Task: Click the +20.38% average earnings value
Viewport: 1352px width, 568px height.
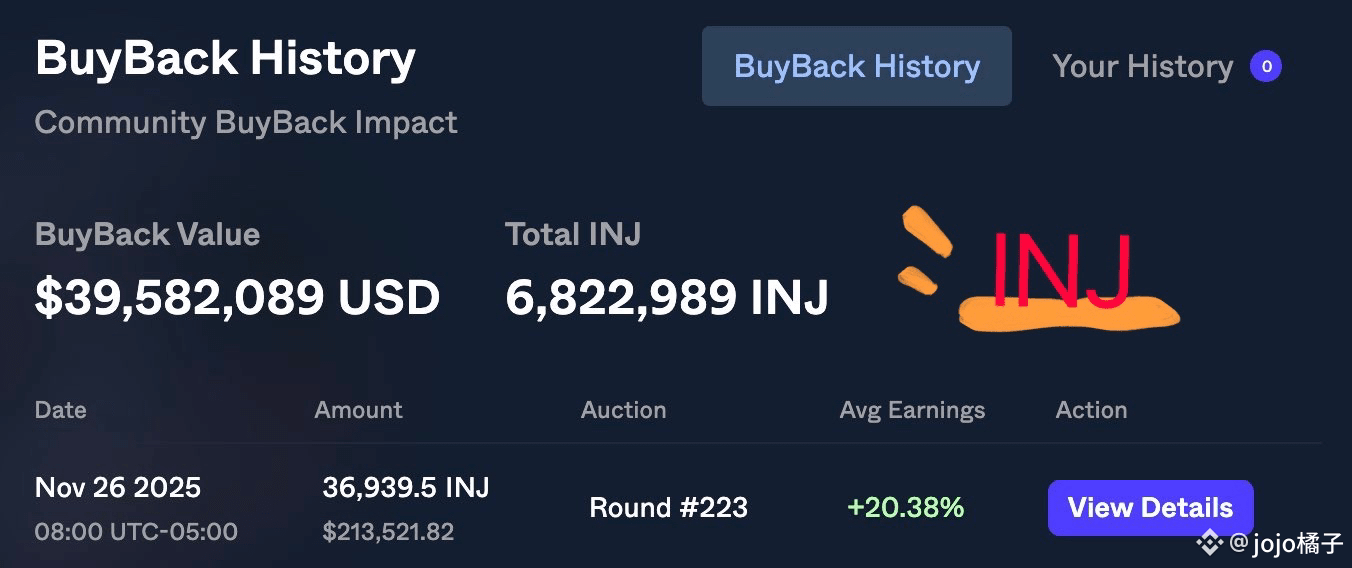Action: tap(905, 507)
